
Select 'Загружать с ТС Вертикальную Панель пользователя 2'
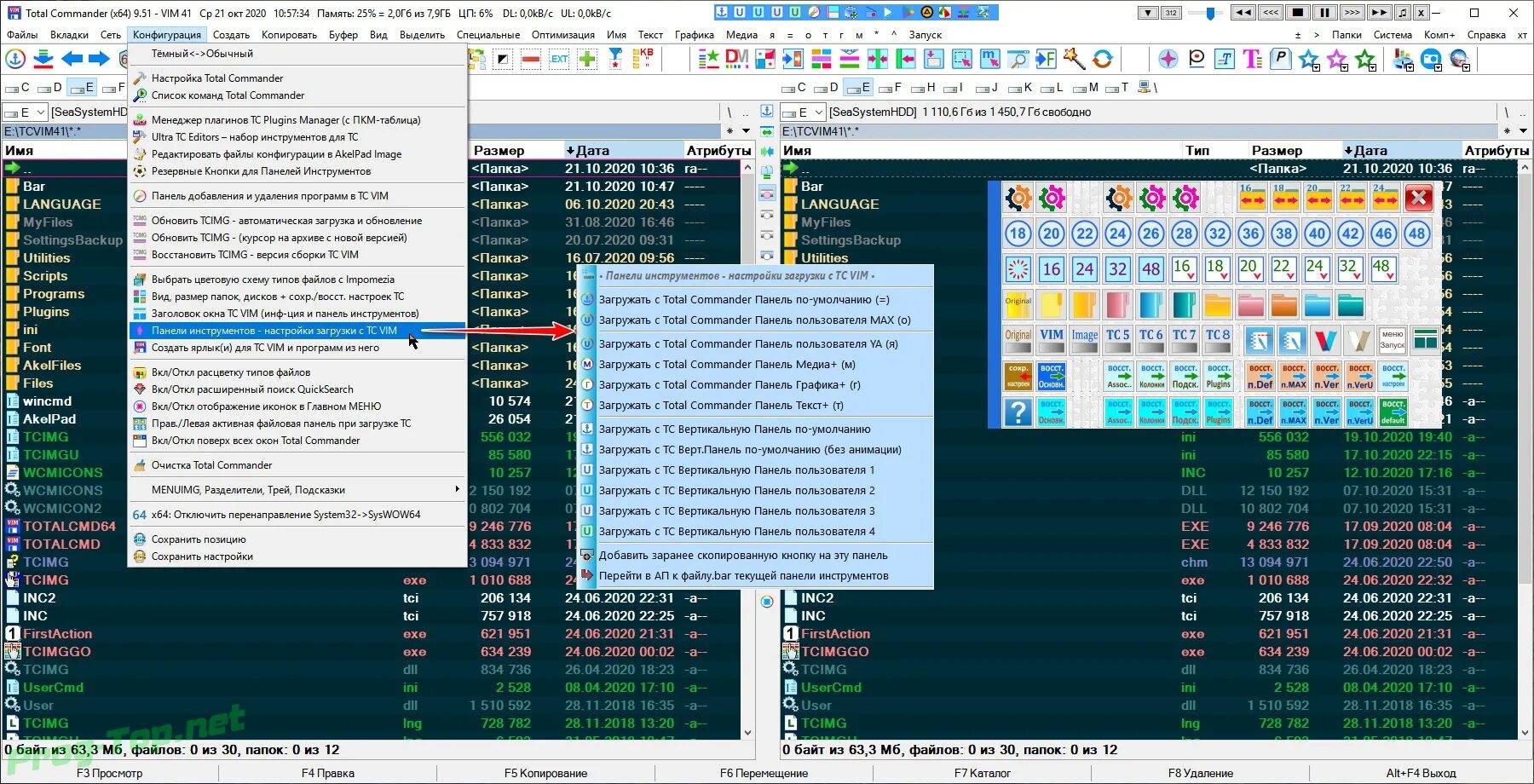pyautogui.click(x=755, y=491)
